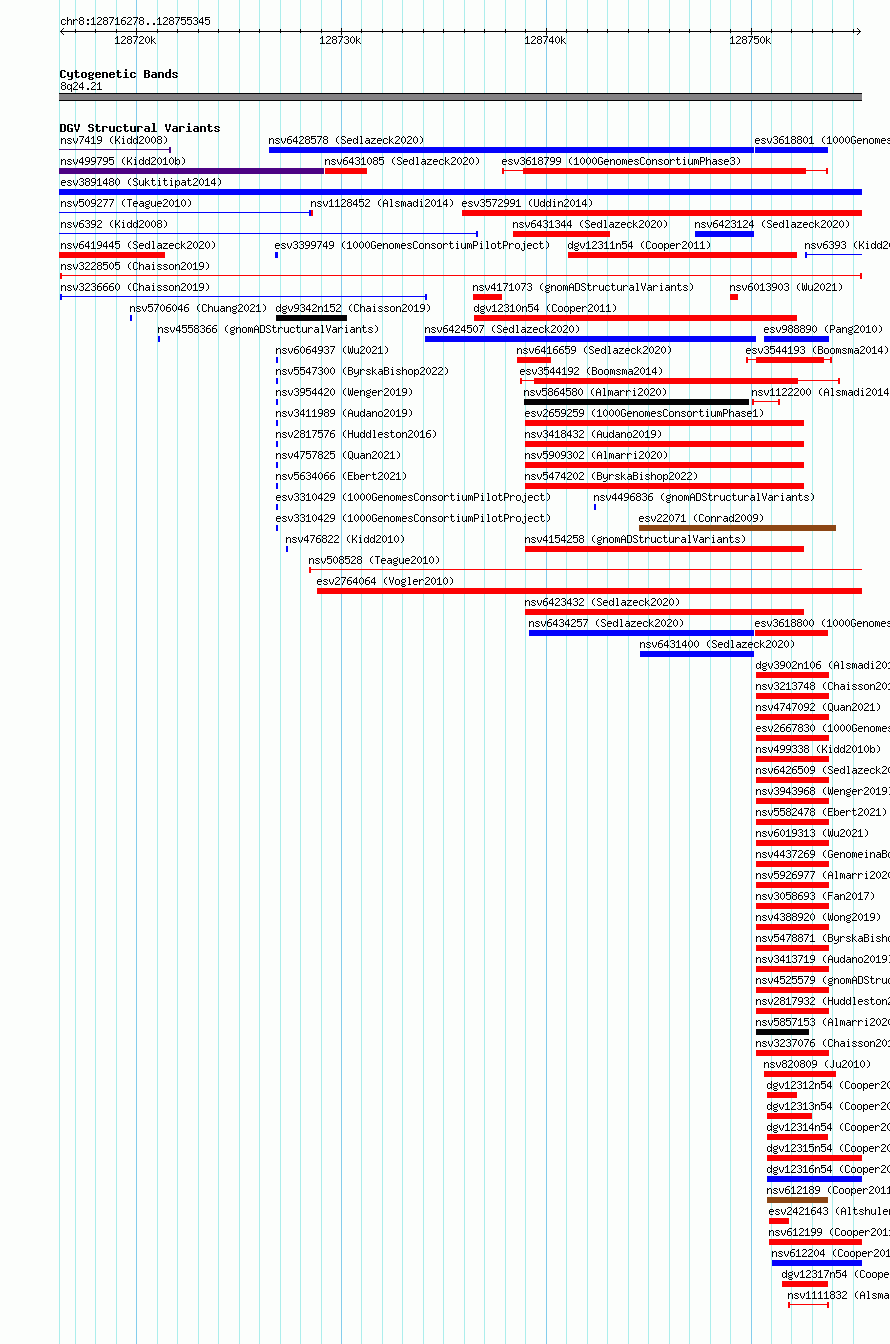Image resolution: width=890 pixels, height=1344 pixels.
Task: Click the nsv6392 (Kidd2008) label
Action: pyautogui.click(x=114, y=224)
